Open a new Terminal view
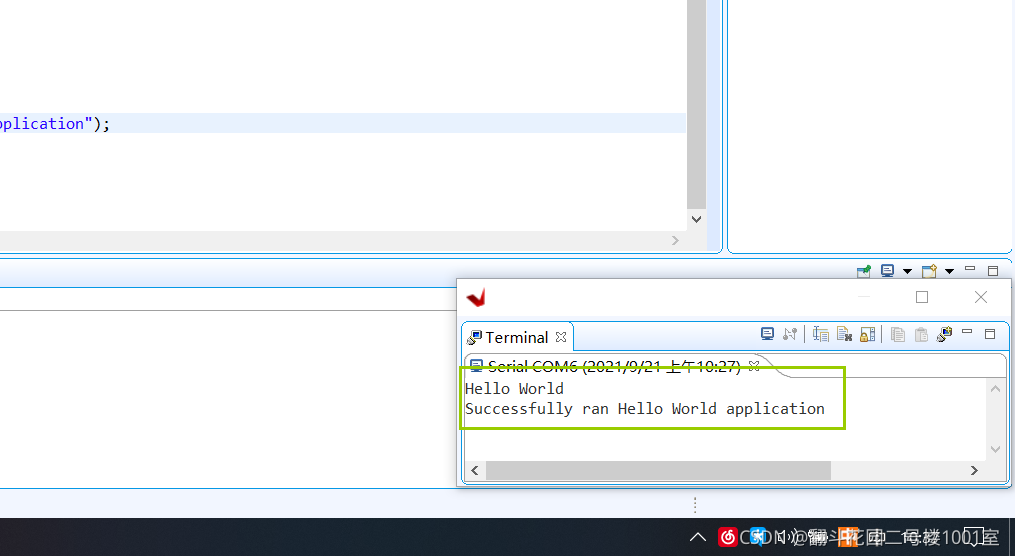This screenshot has height=556, width=1015. pos(944,334)
